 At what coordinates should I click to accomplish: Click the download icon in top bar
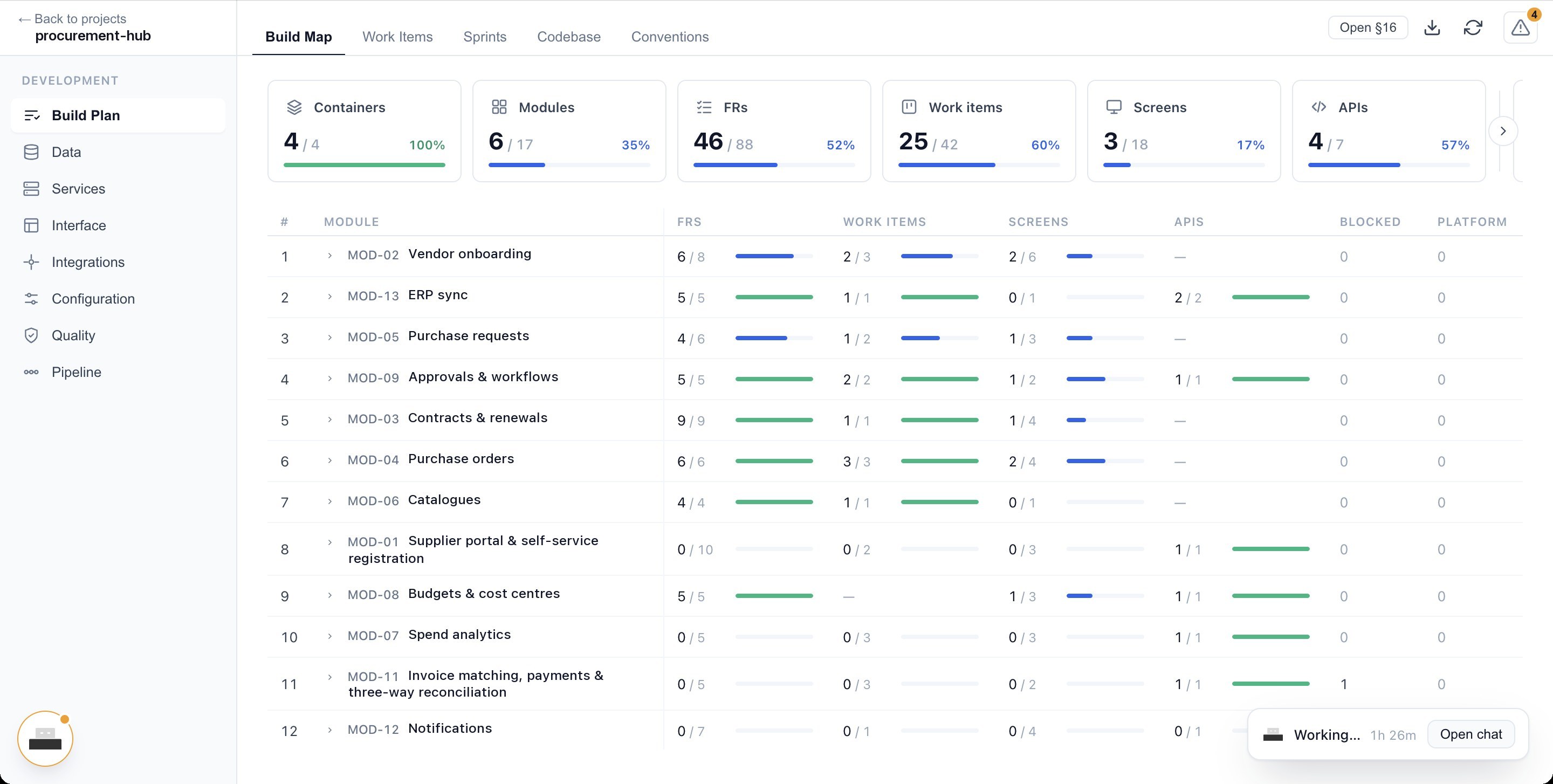coord(1432,27)
